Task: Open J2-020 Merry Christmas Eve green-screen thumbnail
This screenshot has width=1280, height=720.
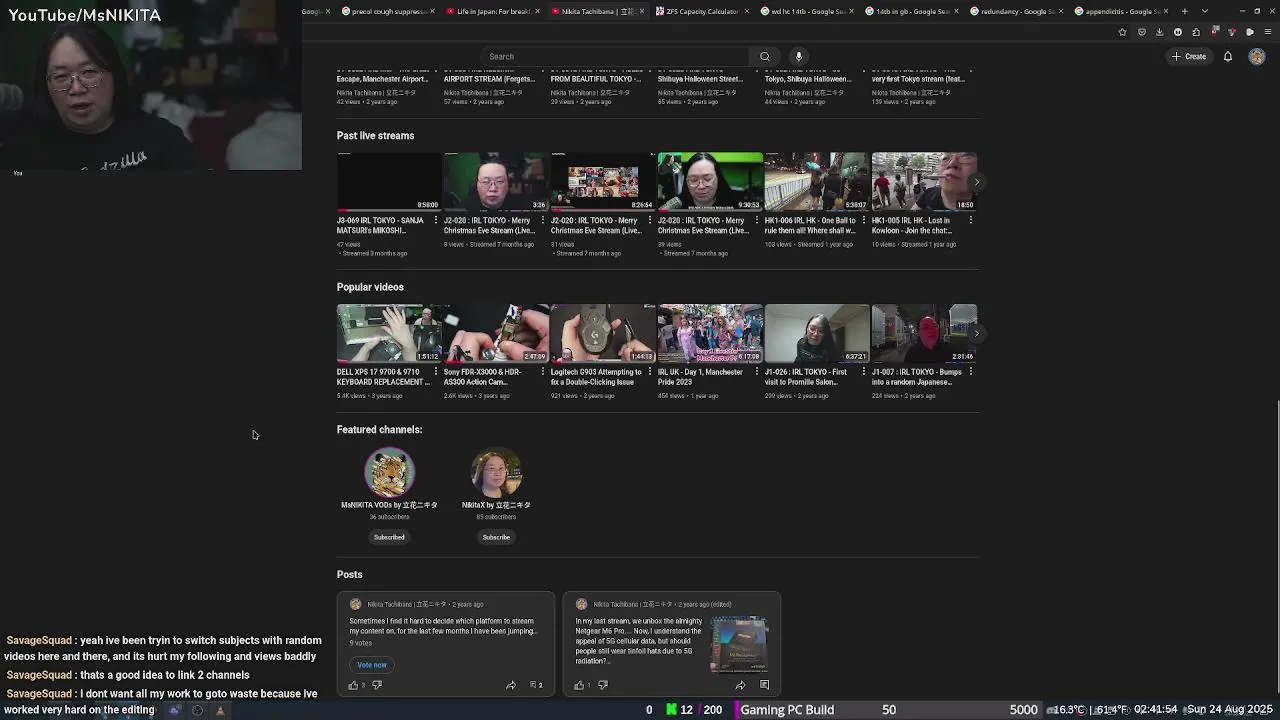Action: pos(710,181)
